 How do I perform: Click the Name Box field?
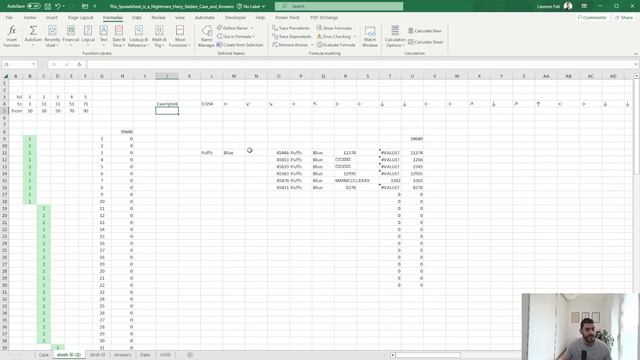click(16, 64)
